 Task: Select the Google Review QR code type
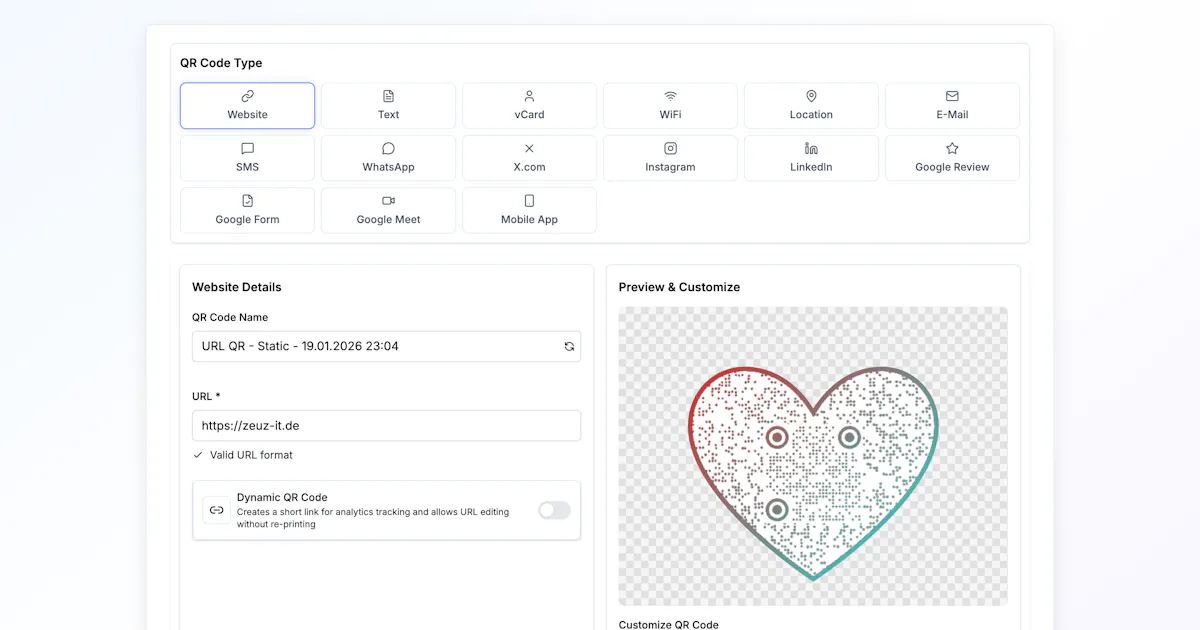[952, 158]
